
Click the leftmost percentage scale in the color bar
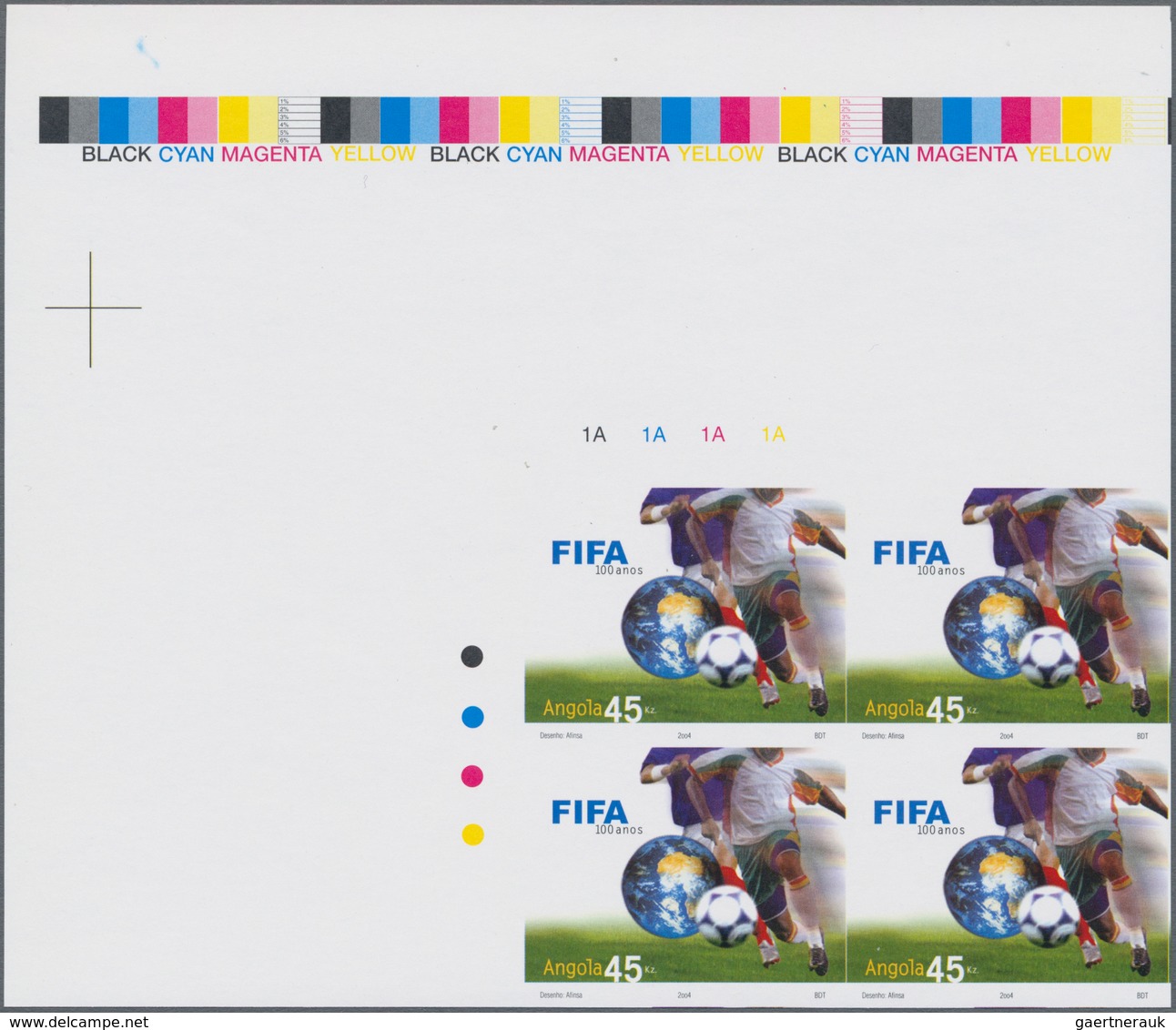(x=299, y=120)
